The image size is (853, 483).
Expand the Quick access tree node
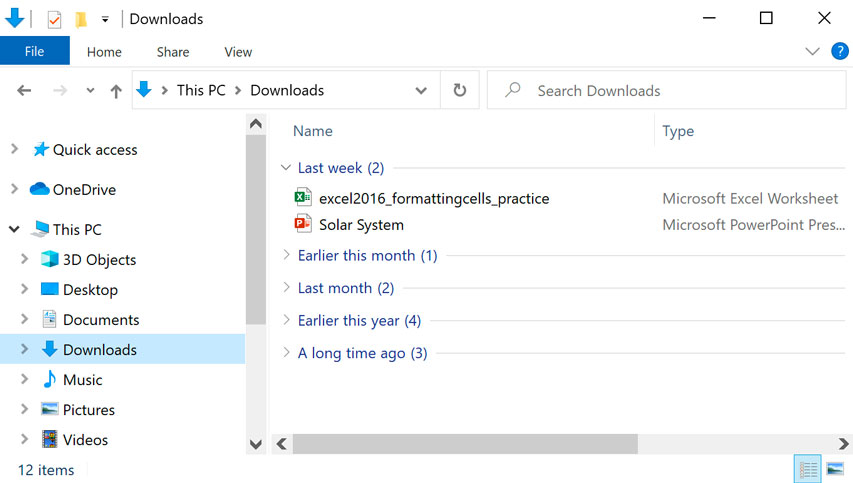coord(14,149)
